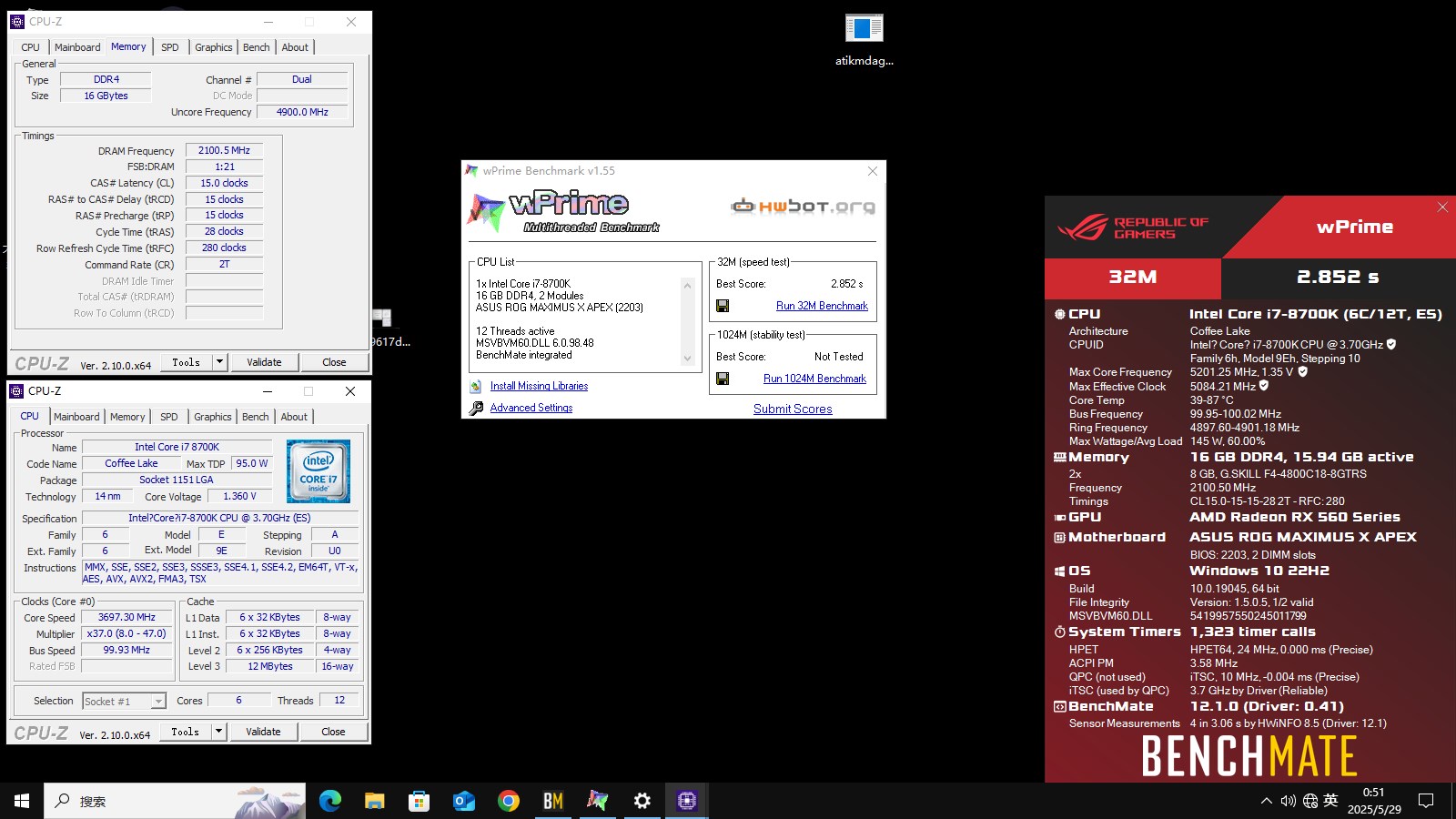The width and height of the screenshot is (1456, 819).
Task: Click the 32M score header in BenchMate
Action: (1133, 277)
